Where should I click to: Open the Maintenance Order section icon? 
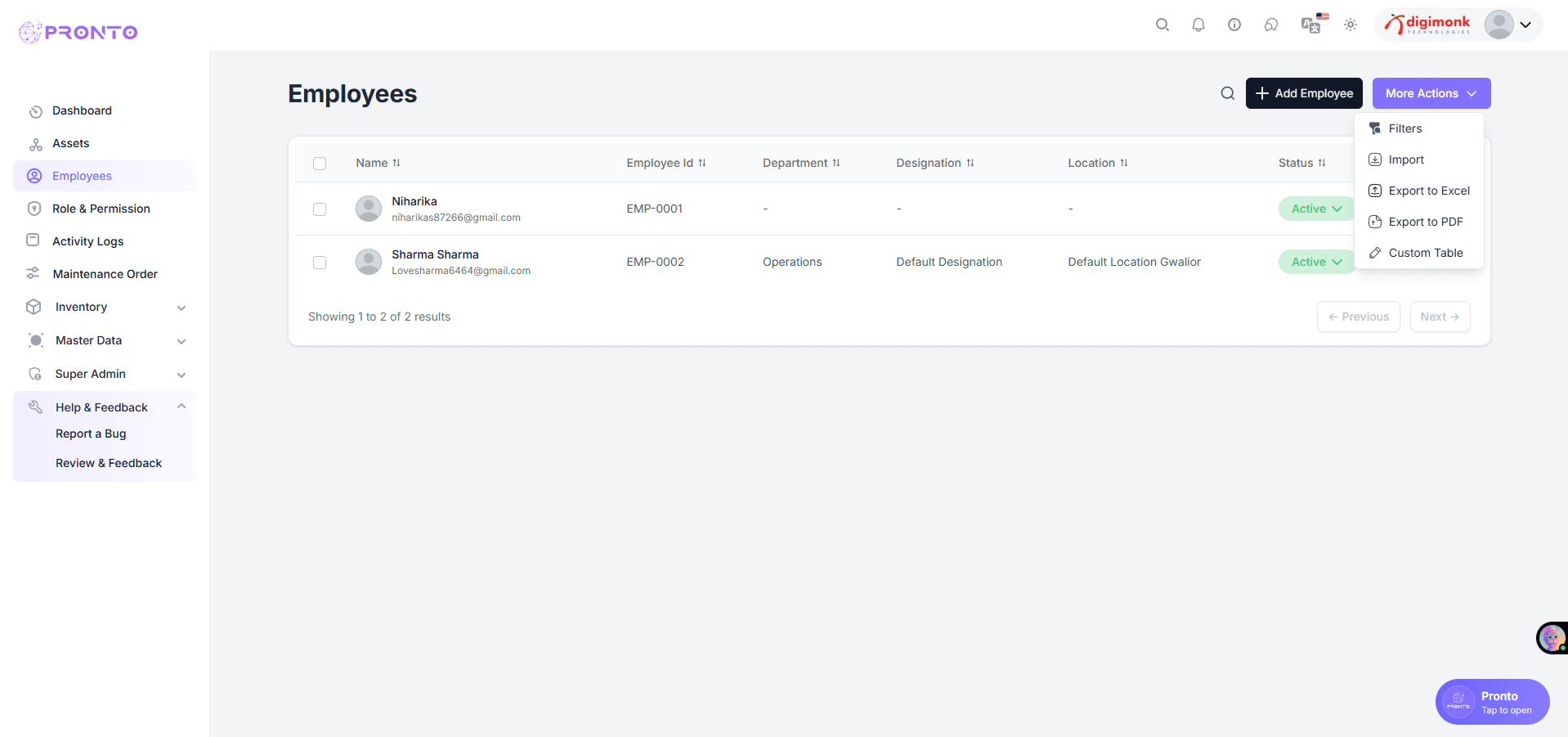[x=34, y=273]
